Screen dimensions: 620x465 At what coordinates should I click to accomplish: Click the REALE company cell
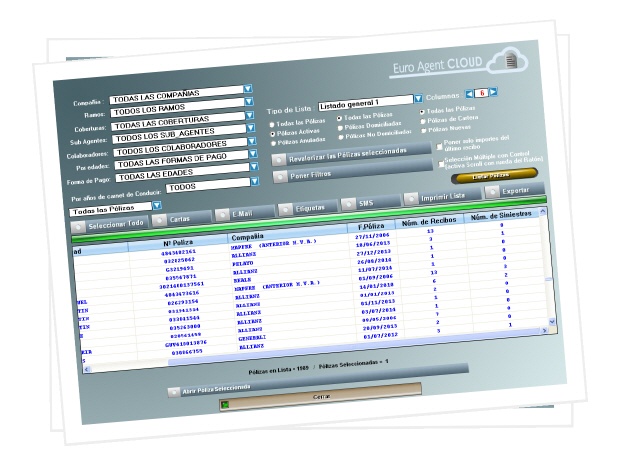[x=242, y=280]
